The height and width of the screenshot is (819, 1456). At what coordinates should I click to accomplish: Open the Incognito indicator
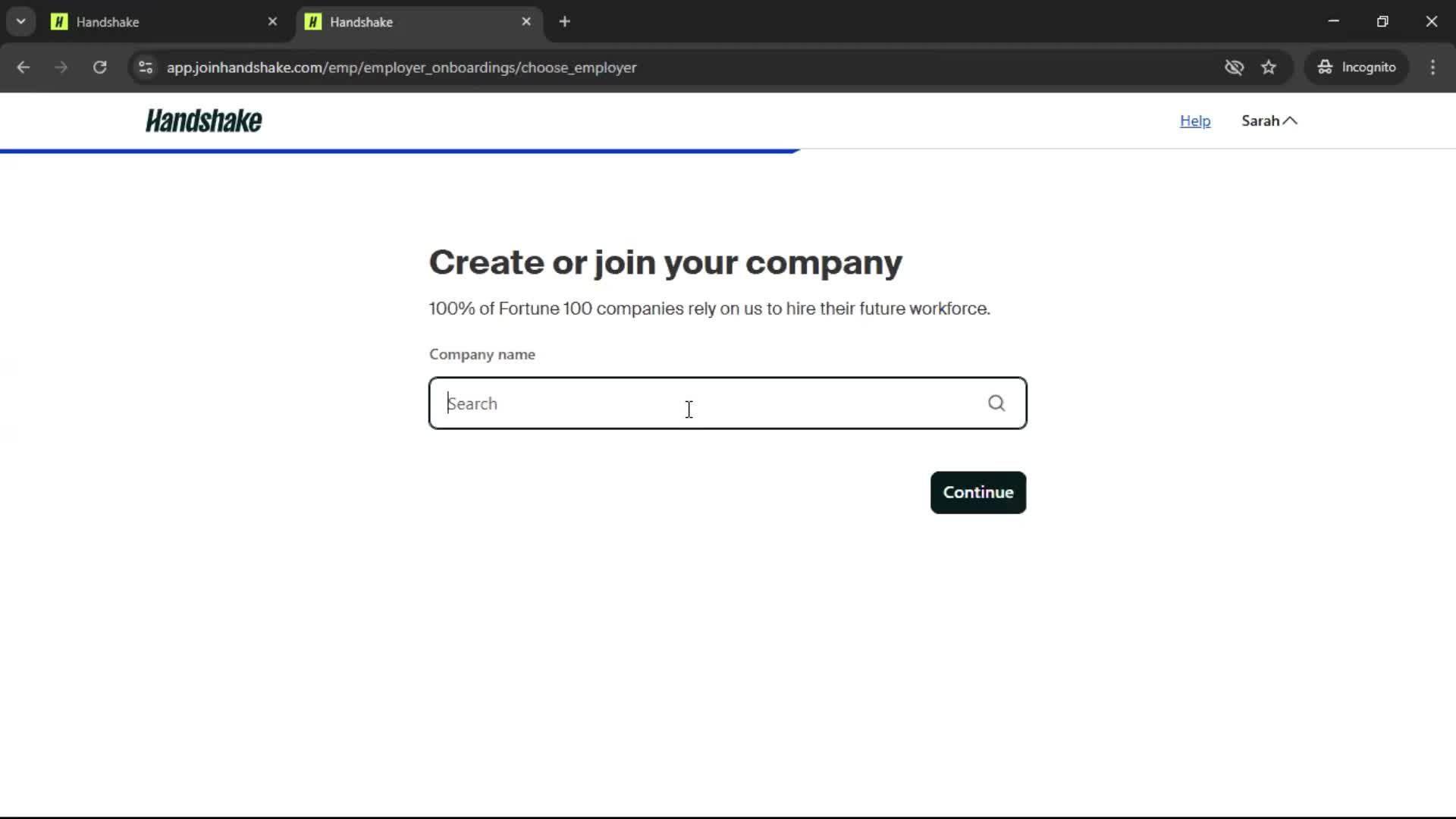[1357, 67]
